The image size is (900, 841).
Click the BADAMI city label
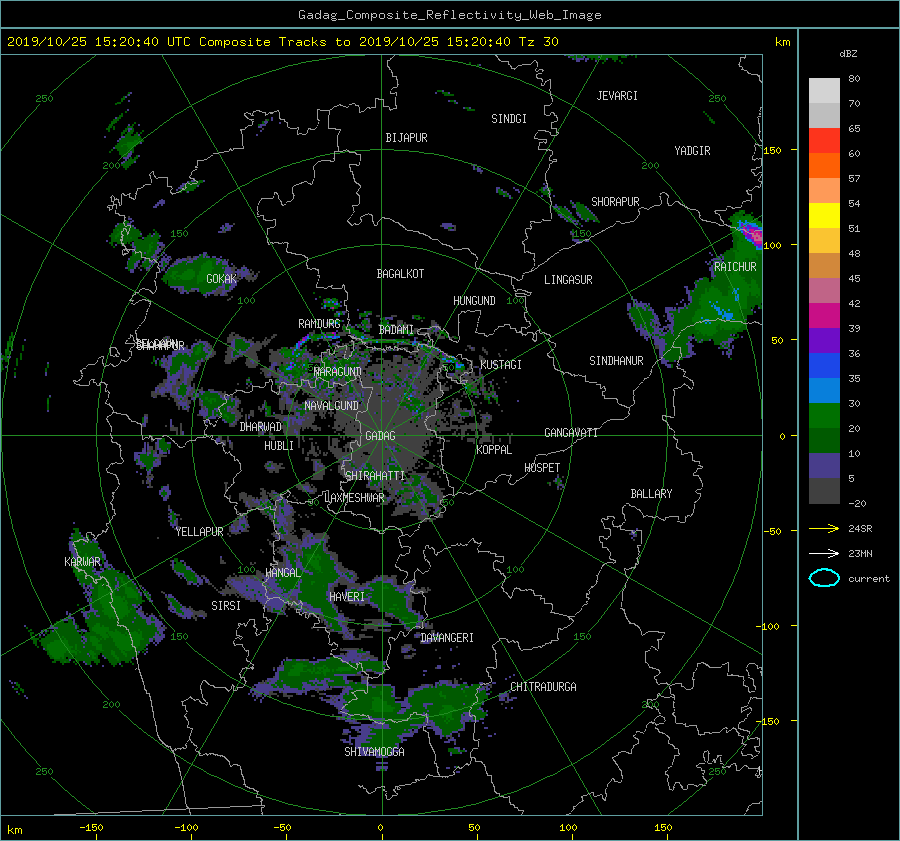[396, 330]
